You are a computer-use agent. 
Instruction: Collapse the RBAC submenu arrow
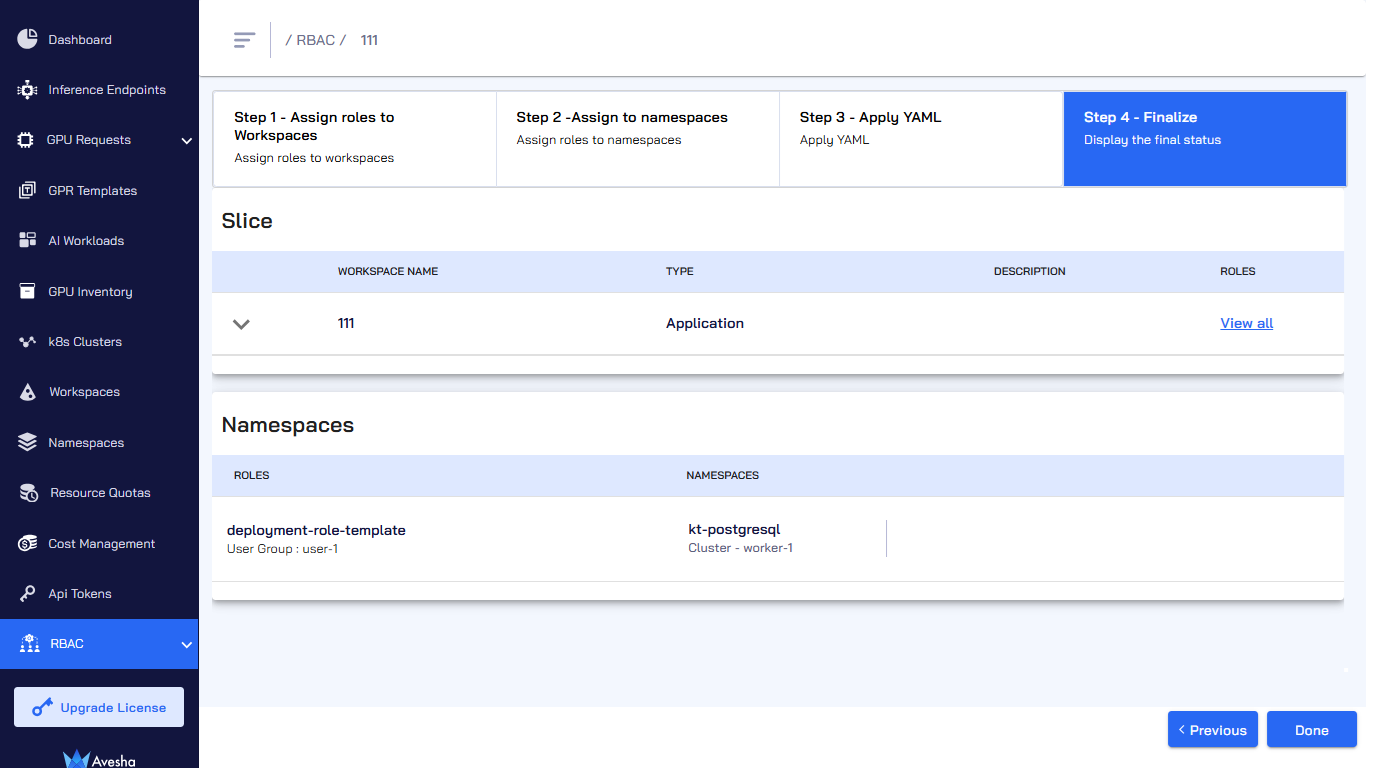coord(186,645)
